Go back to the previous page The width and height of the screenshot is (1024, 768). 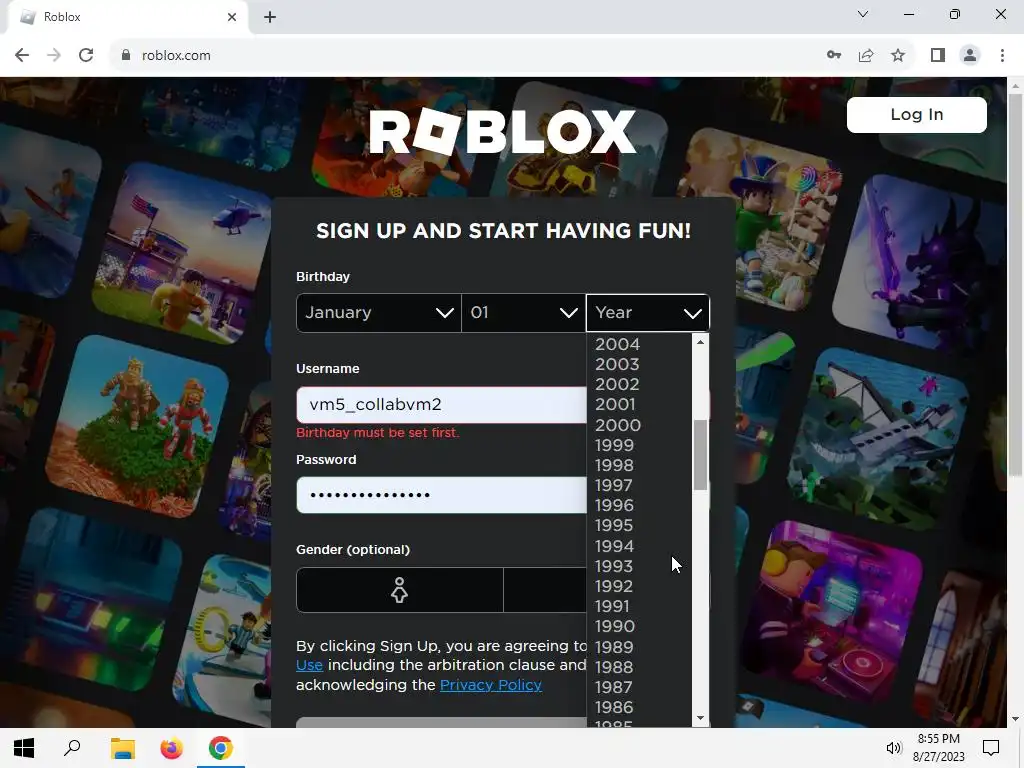click(22, 56)
